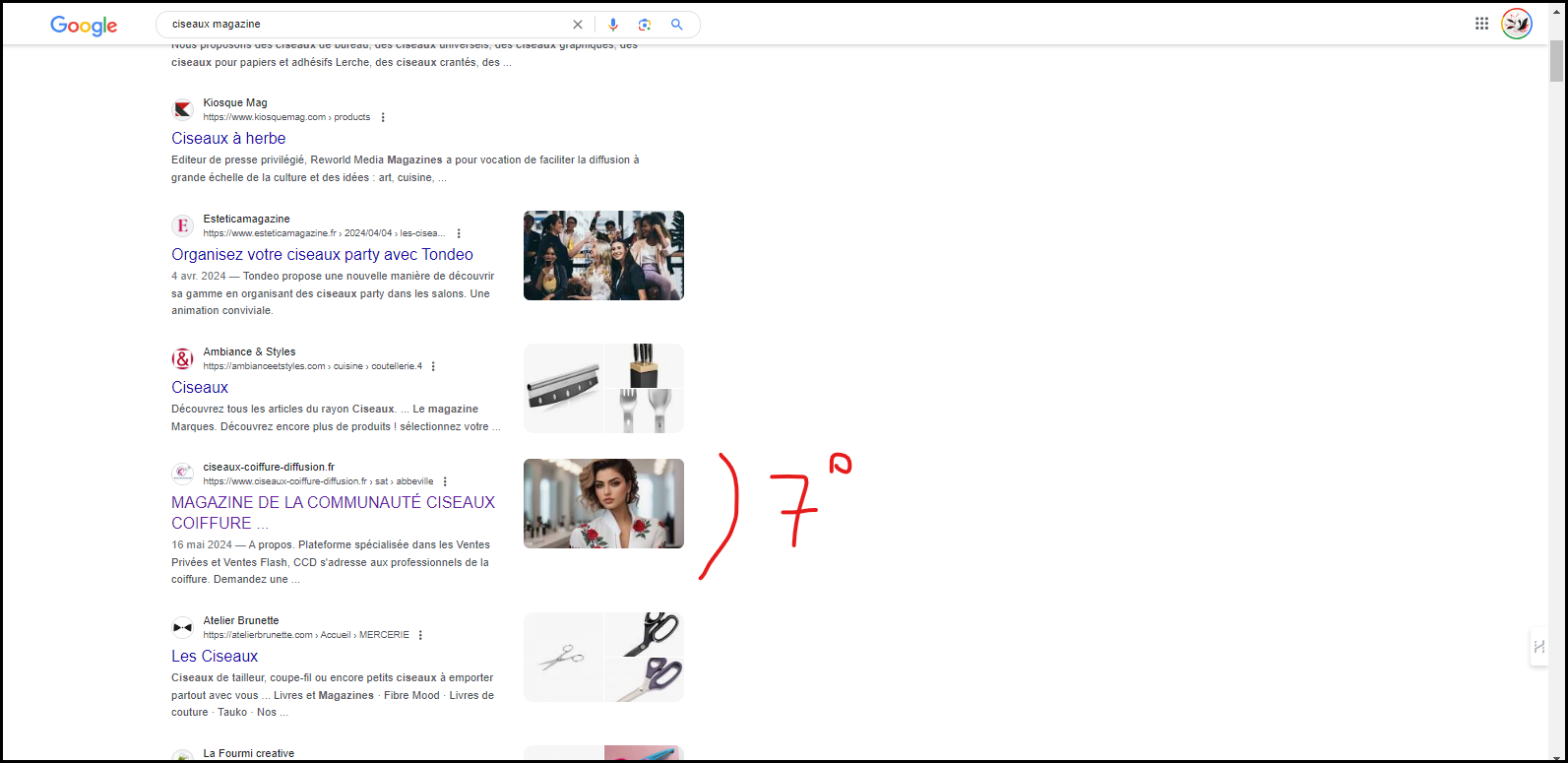Viewport: 1568px width, 763px height.
Task: Click the ciseaux-coiffure-diffusion.fr site name
Action: tap(269, 467)
